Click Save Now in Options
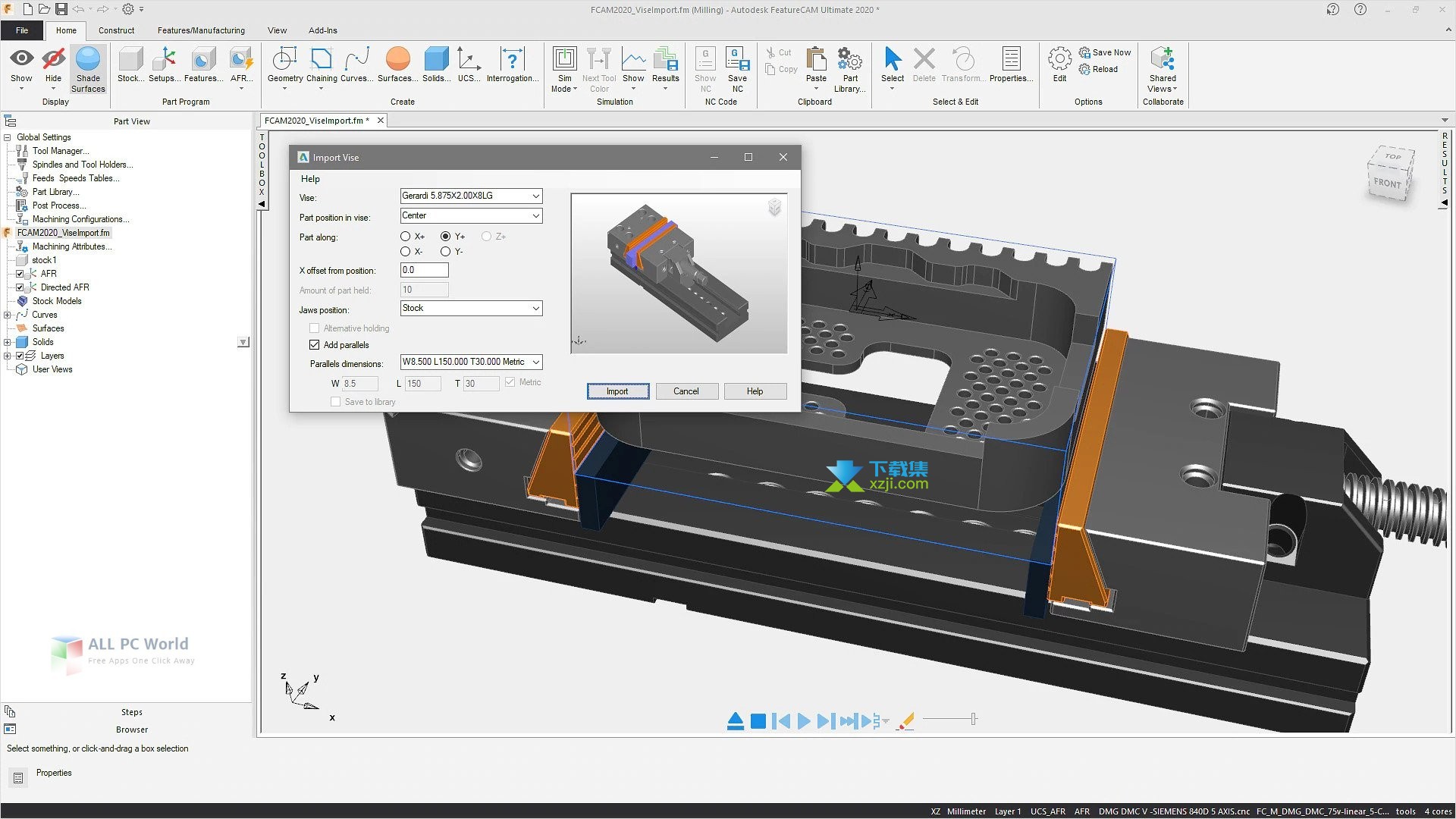Image resolution: width=1456 pixels, height=819 pixels. (1105, 52)
